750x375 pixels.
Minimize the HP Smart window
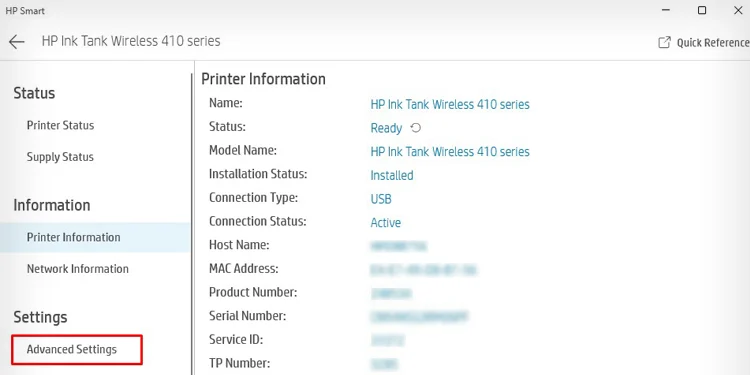666,10
